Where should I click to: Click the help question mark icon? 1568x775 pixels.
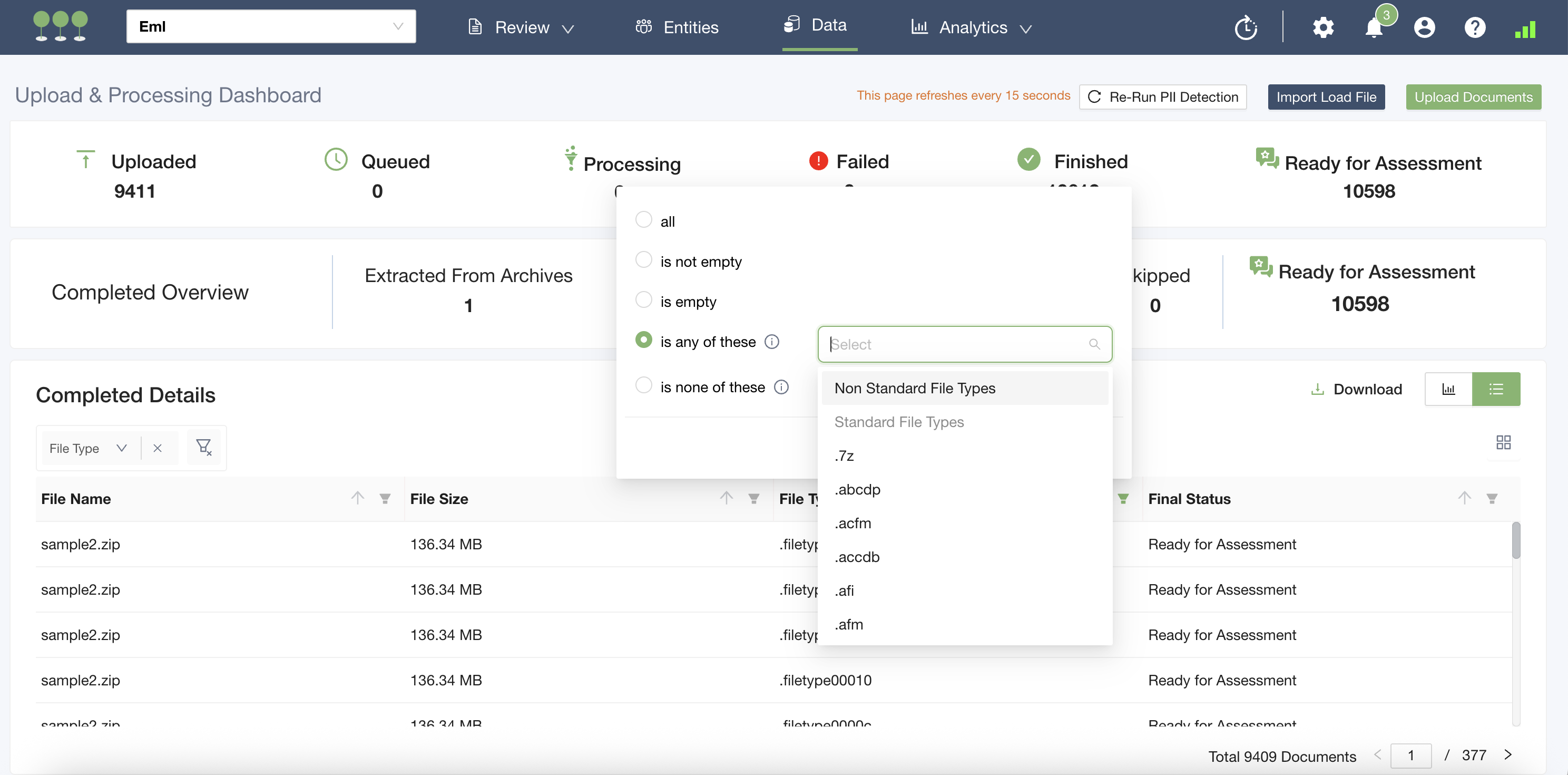pyautogui.click(x=1475, y=27)
